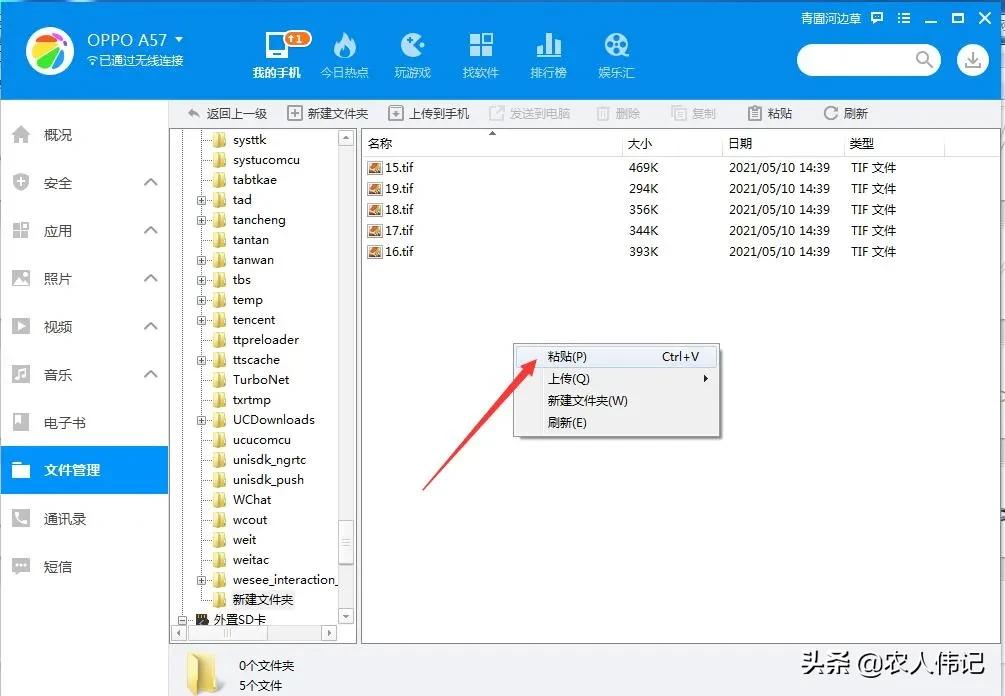
Task: Click the chat icon beside 青圃河边草
Action: (x=877, y=17)
